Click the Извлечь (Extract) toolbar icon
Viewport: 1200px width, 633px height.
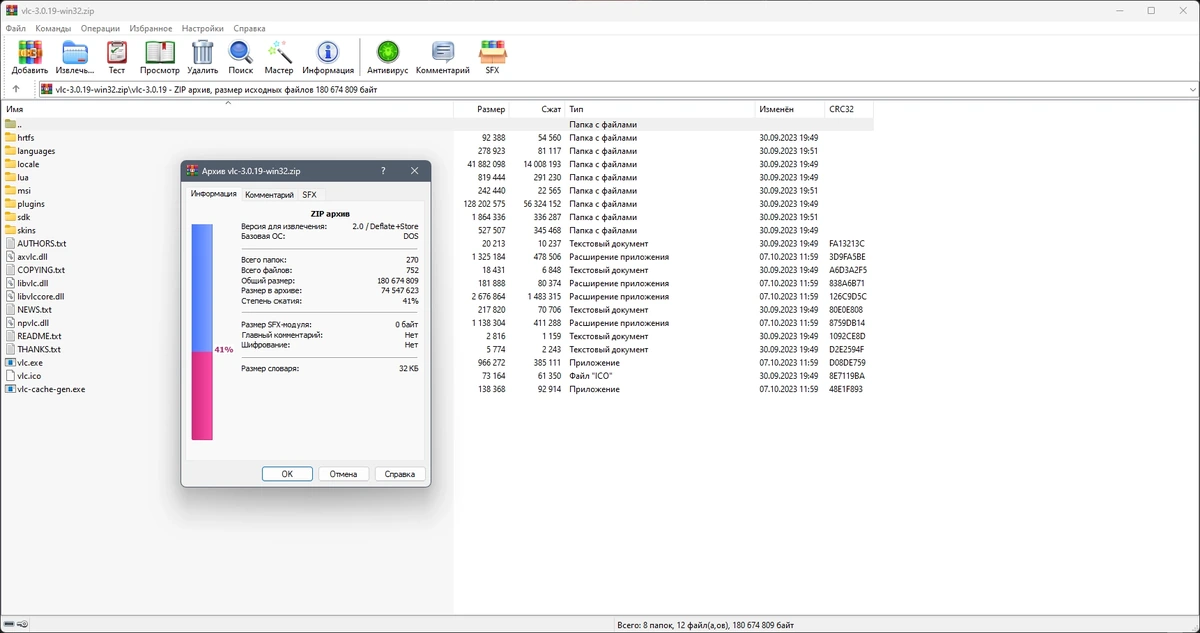point(75,52)
